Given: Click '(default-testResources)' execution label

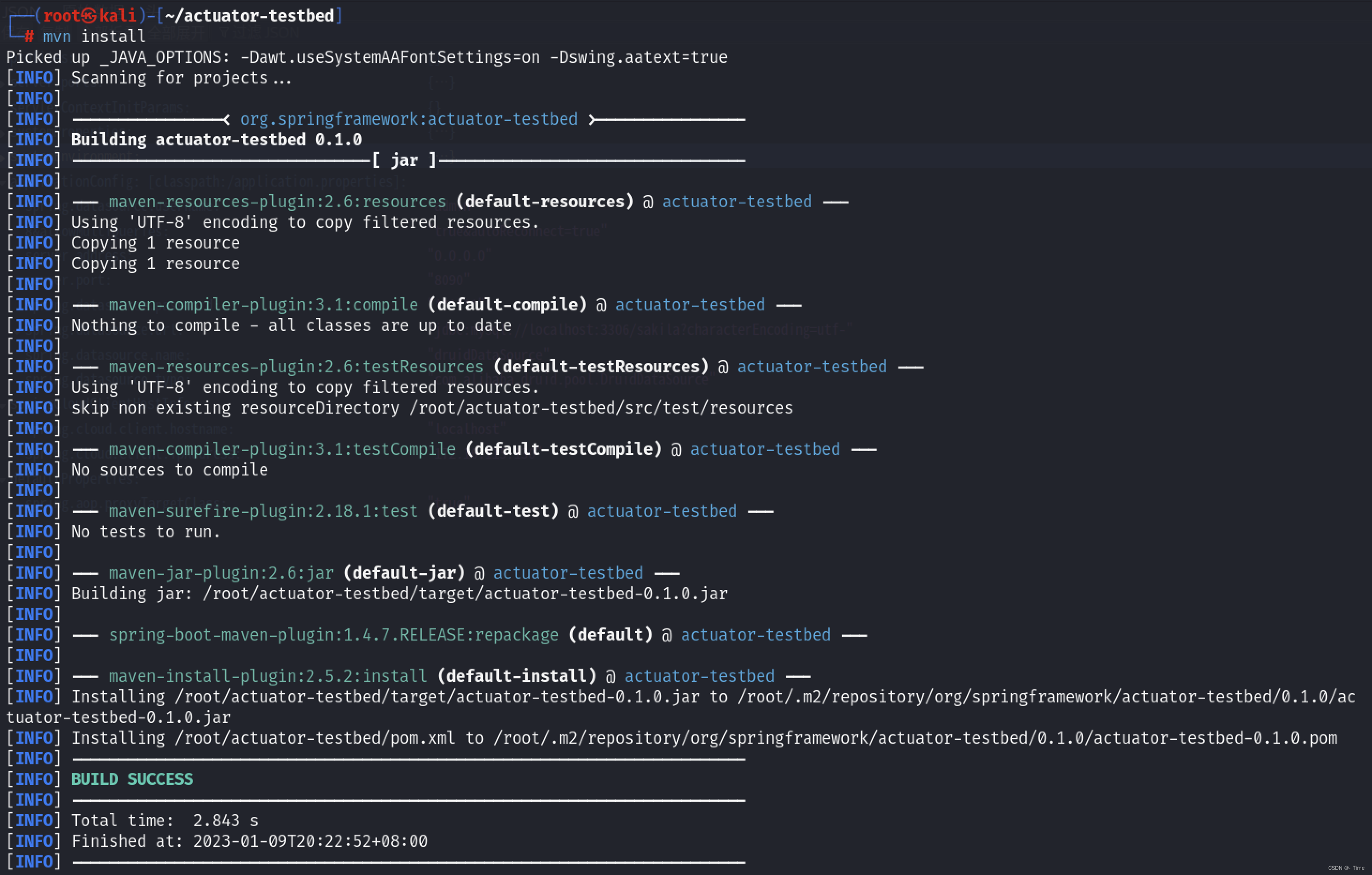Looking at the screenshot, I should pos(601,366).
